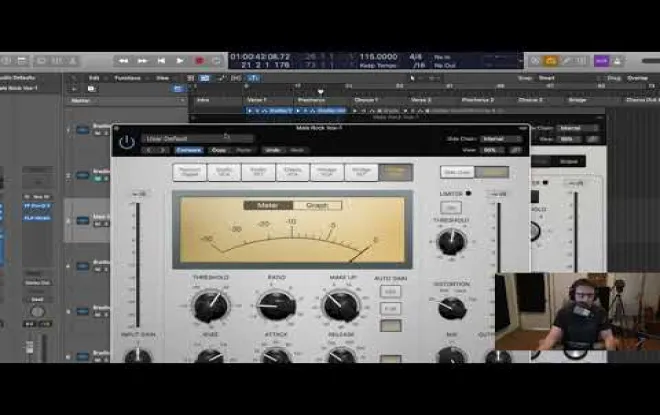The height and width of the screenshot is (415, 660).
Task: Toggle the purple control bar button
Action: click(x=601, y=61)
